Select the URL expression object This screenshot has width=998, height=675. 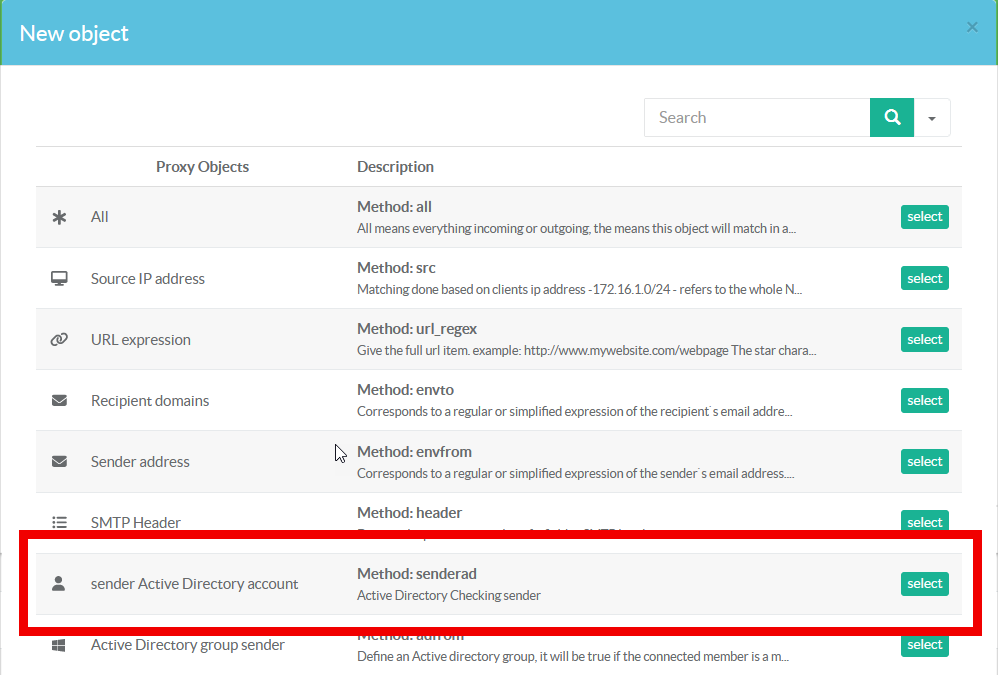click(x=924, y=339)
